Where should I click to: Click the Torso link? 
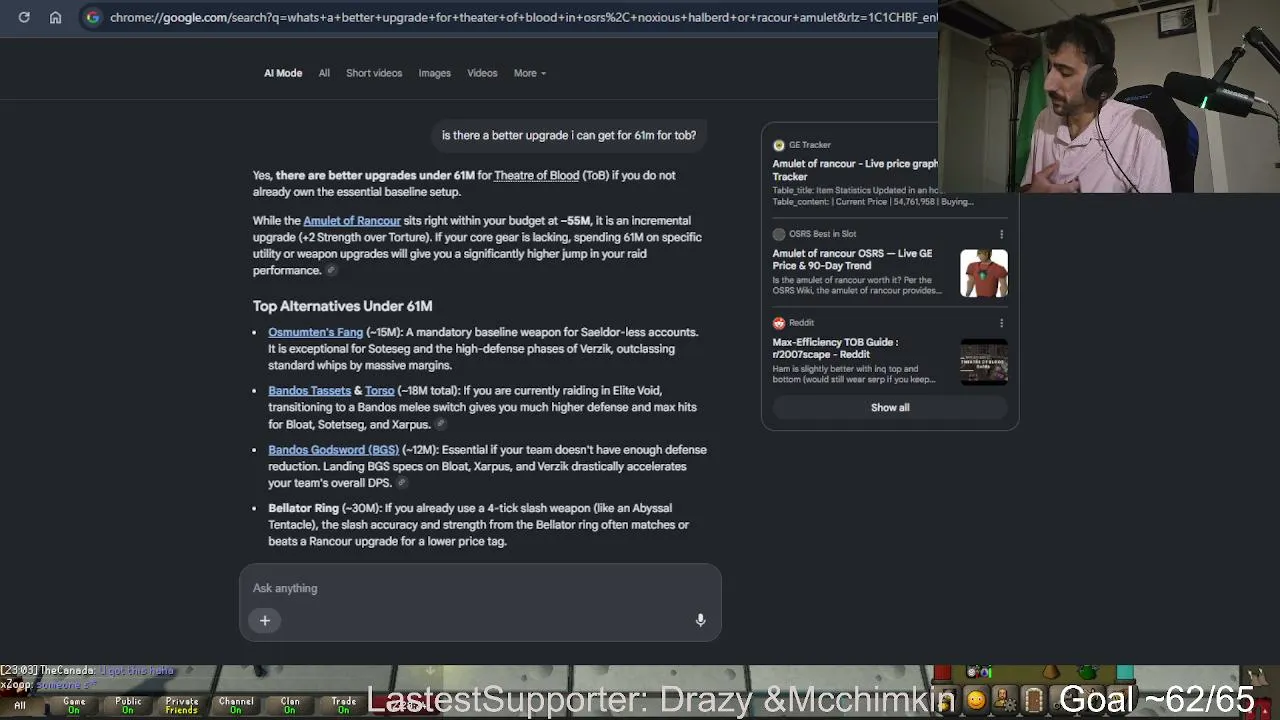click(x=379, y=391)
